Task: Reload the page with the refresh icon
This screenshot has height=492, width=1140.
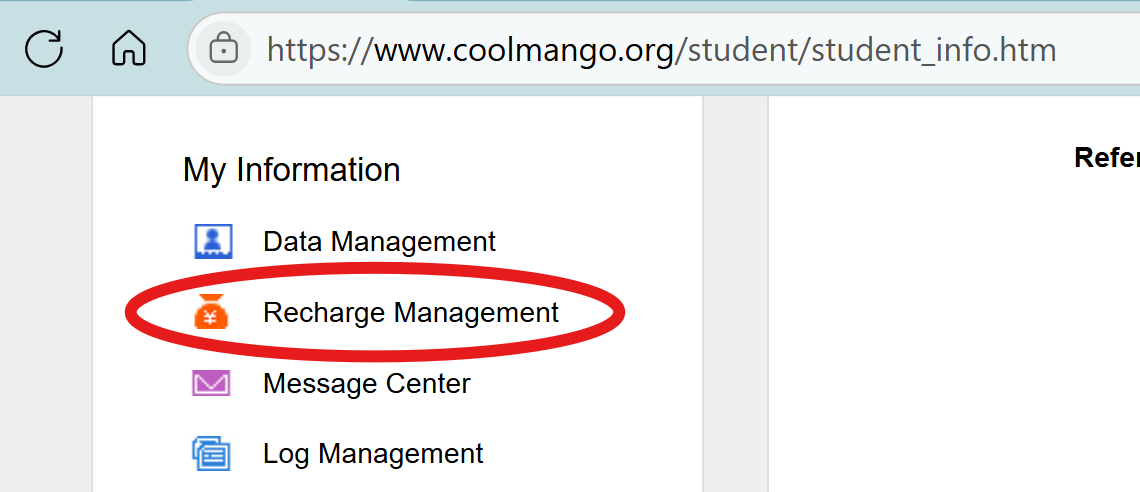Action: point(44,49)
